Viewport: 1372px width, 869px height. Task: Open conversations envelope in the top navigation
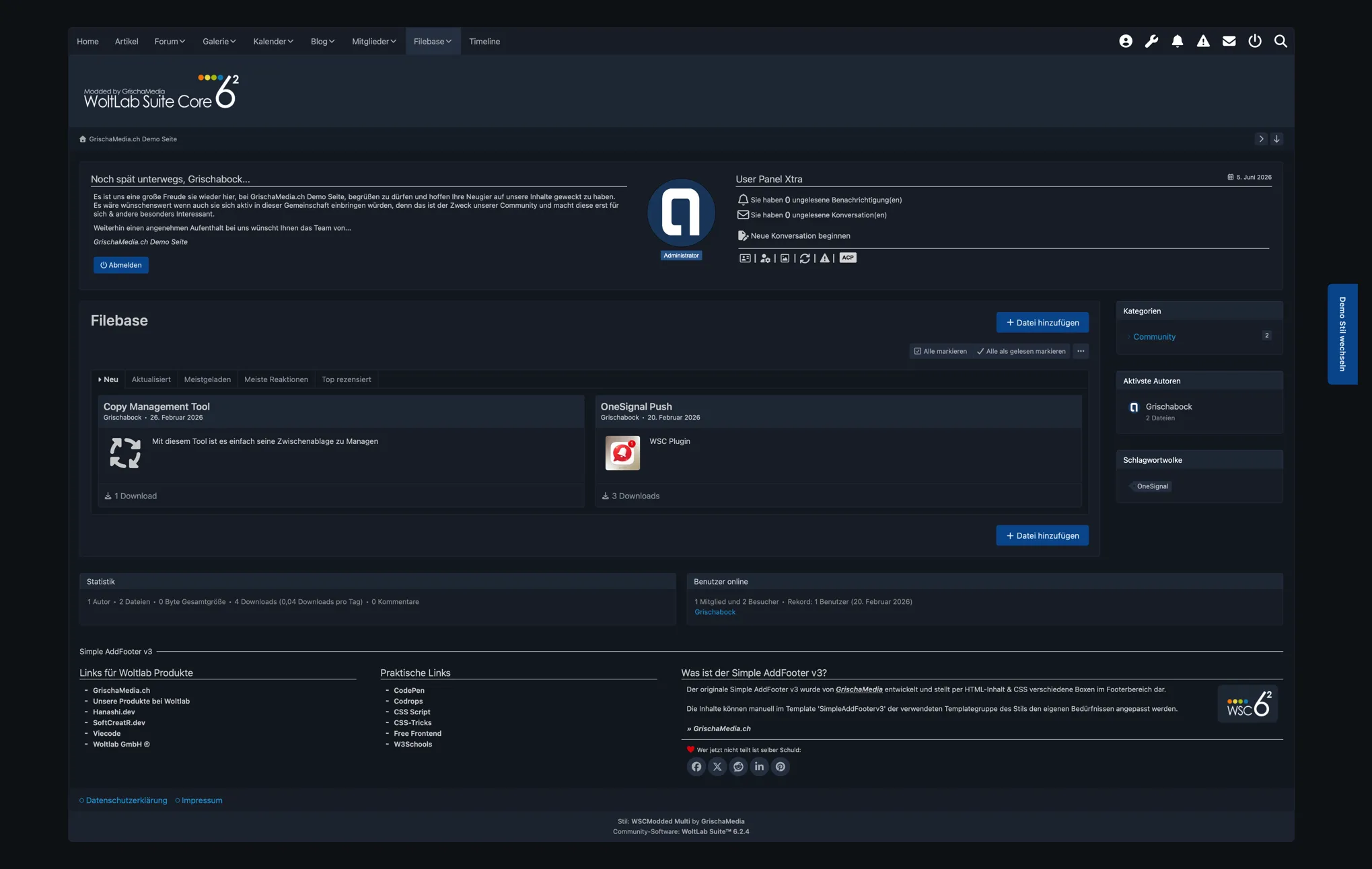coord(1229,41)
